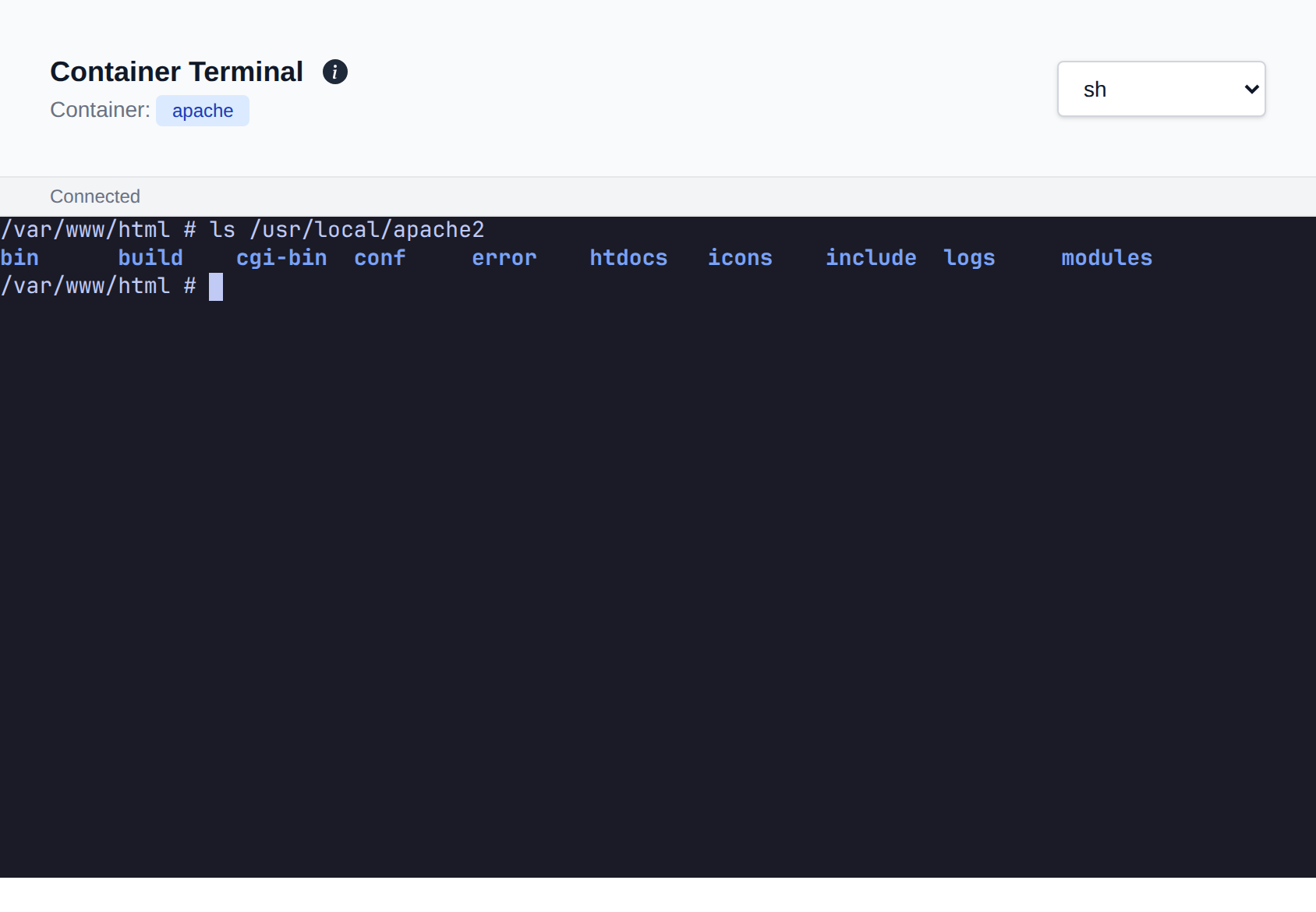Click the 'bin' directory entry
The image size is (1316, 912).
pos(19,258)
